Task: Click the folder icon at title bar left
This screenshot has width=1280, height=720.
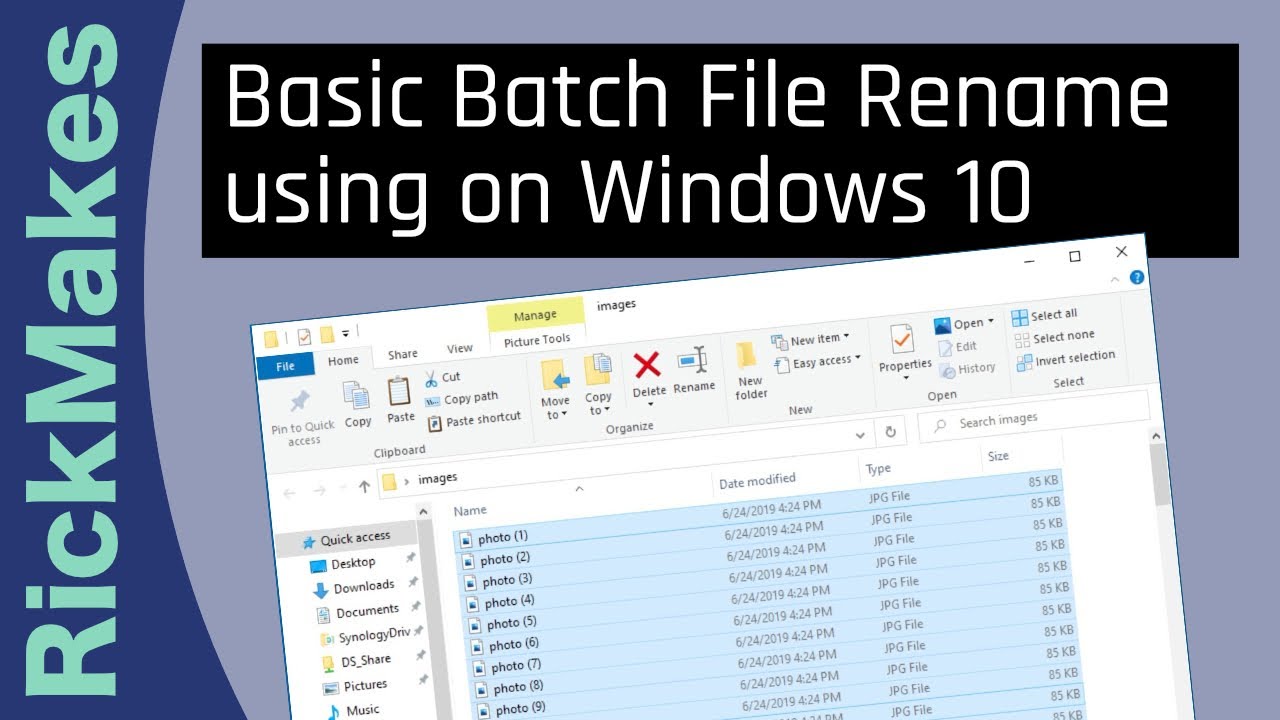Action: pos(271,338)
